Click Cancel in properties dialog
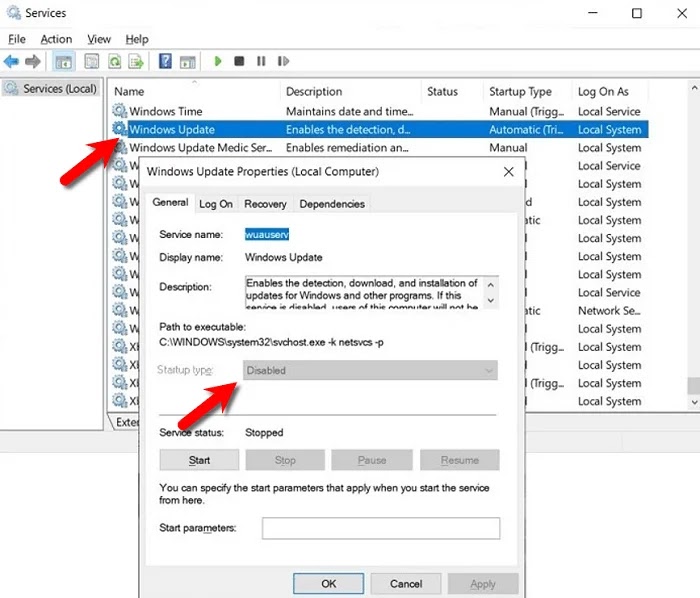 pyautogui.click(x=406, y=583)
